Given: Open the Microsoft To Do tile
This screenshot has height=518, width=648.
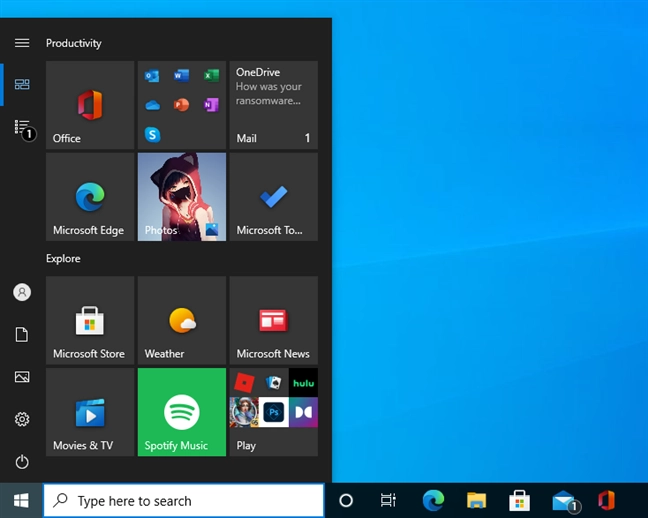Looking at the screenshot, I should point(274,197).
